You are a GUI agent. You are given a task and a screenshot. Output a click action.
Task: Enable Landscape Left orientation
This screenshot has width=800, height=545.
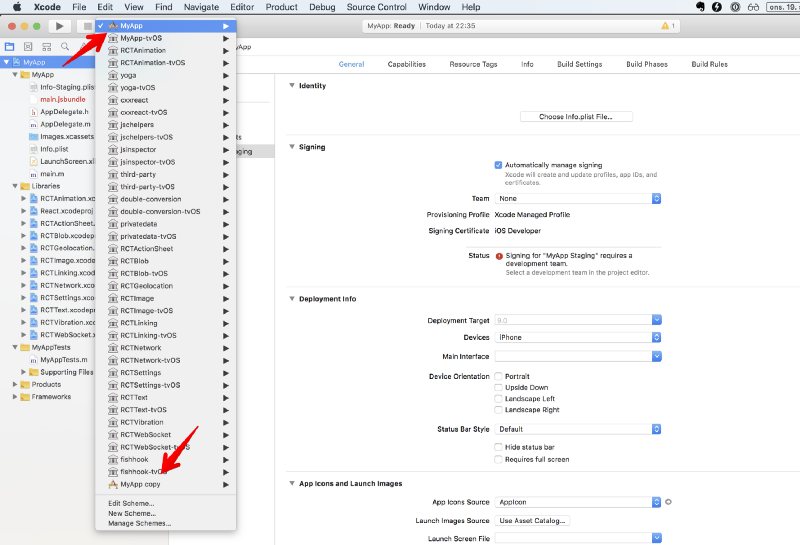498,399
